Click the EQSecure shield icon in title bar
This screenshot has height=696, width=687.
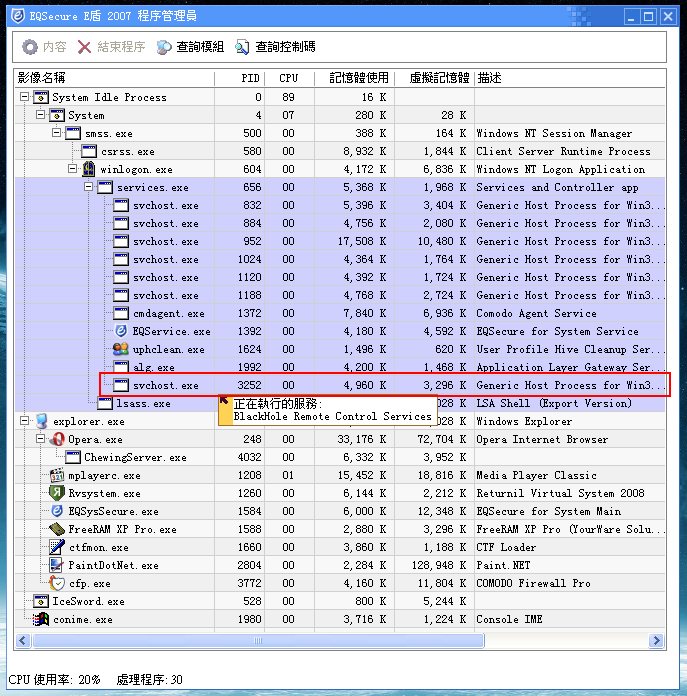click(18, 16)
